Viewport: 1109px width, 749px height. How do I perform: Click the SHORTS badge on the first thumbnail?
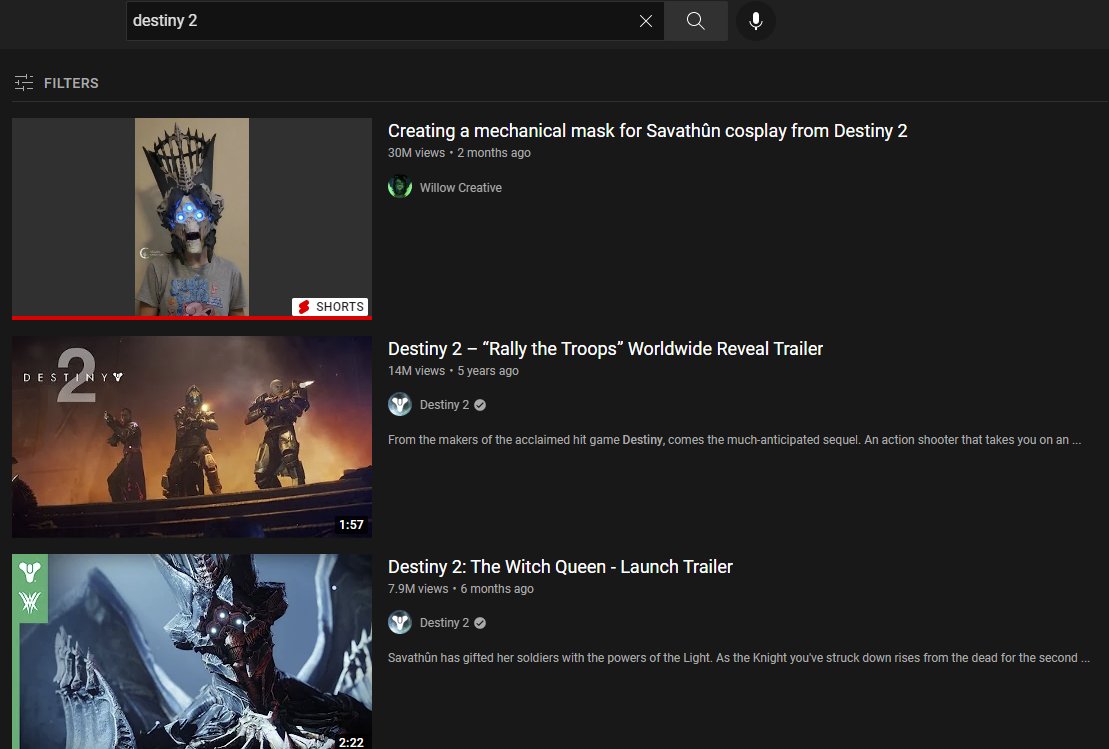click(x=330, y=306)
